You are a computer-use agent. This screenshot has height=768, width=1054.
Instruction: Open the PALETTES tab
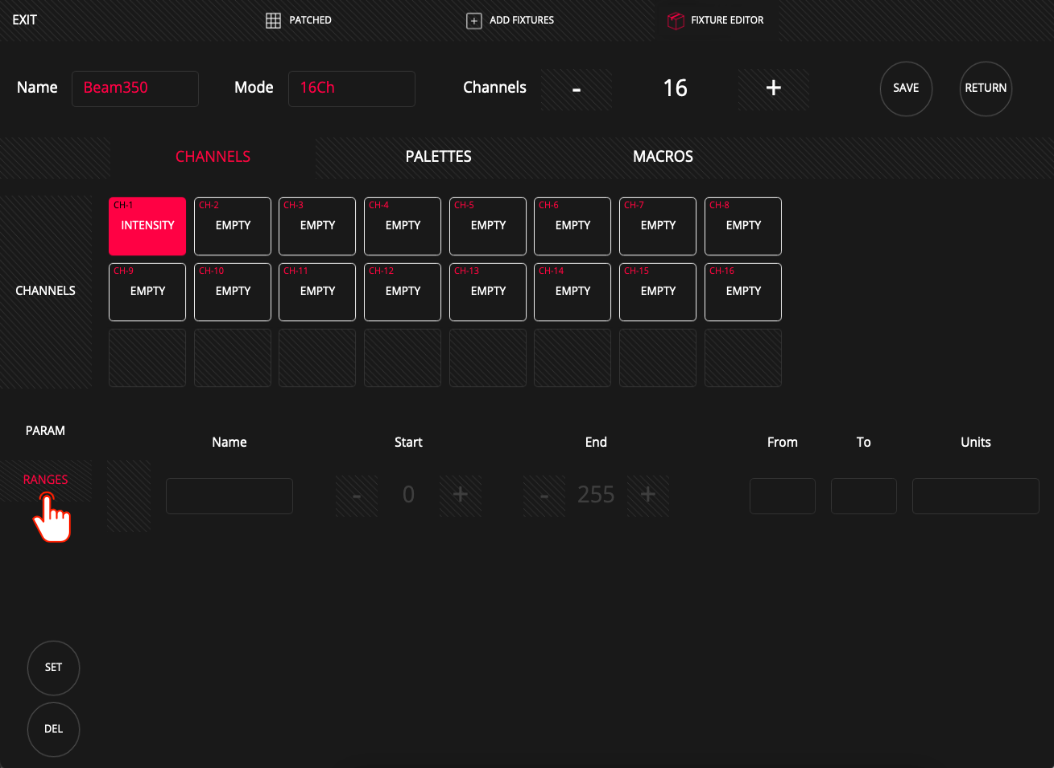tap(438, 157)
